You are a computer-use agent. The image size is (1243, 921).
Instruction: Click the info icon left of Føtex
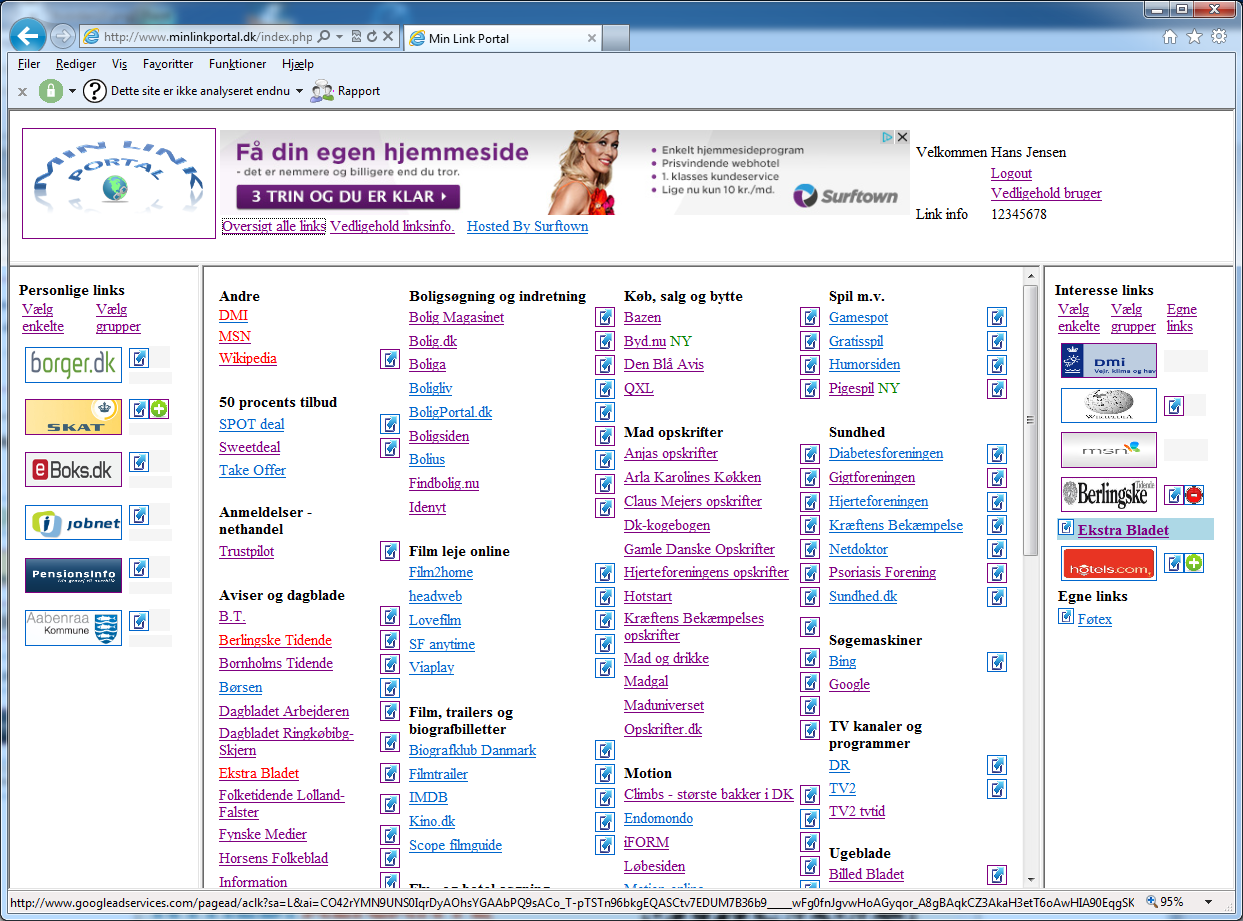(x=1066, y=617)
